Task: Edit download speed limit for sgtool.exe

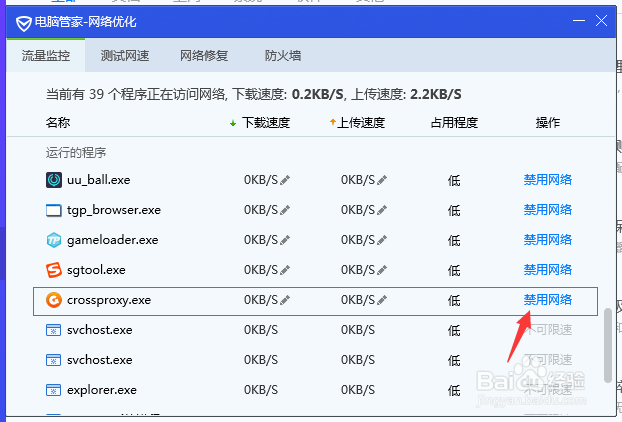Action: click(x=285, y=270)
